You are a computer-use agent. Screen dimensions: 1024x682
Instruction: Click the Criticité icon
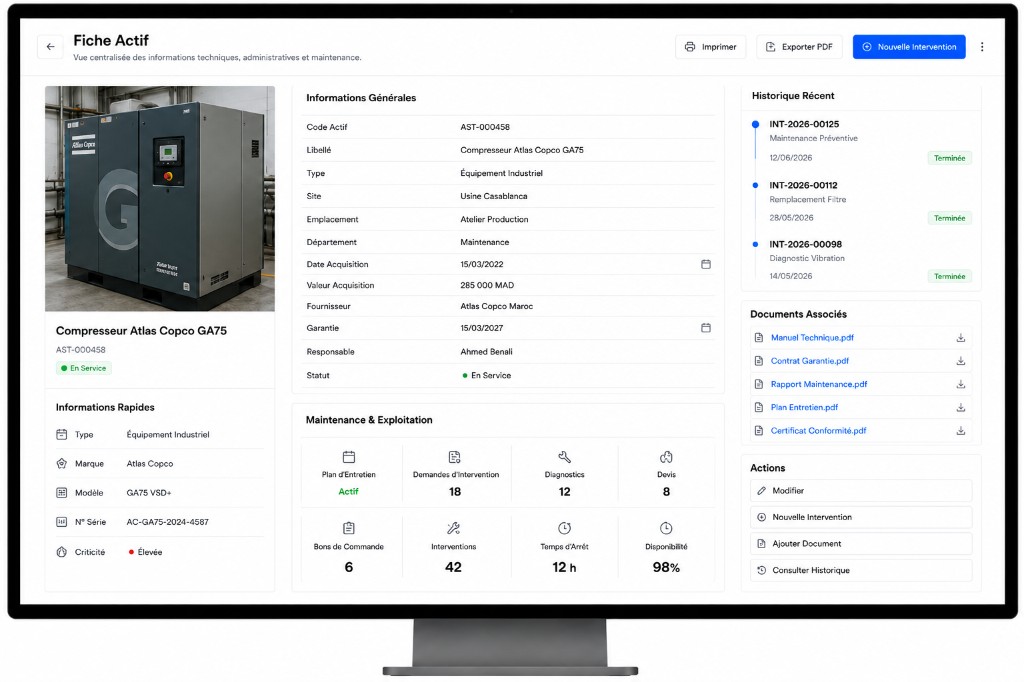coord(61,552)
